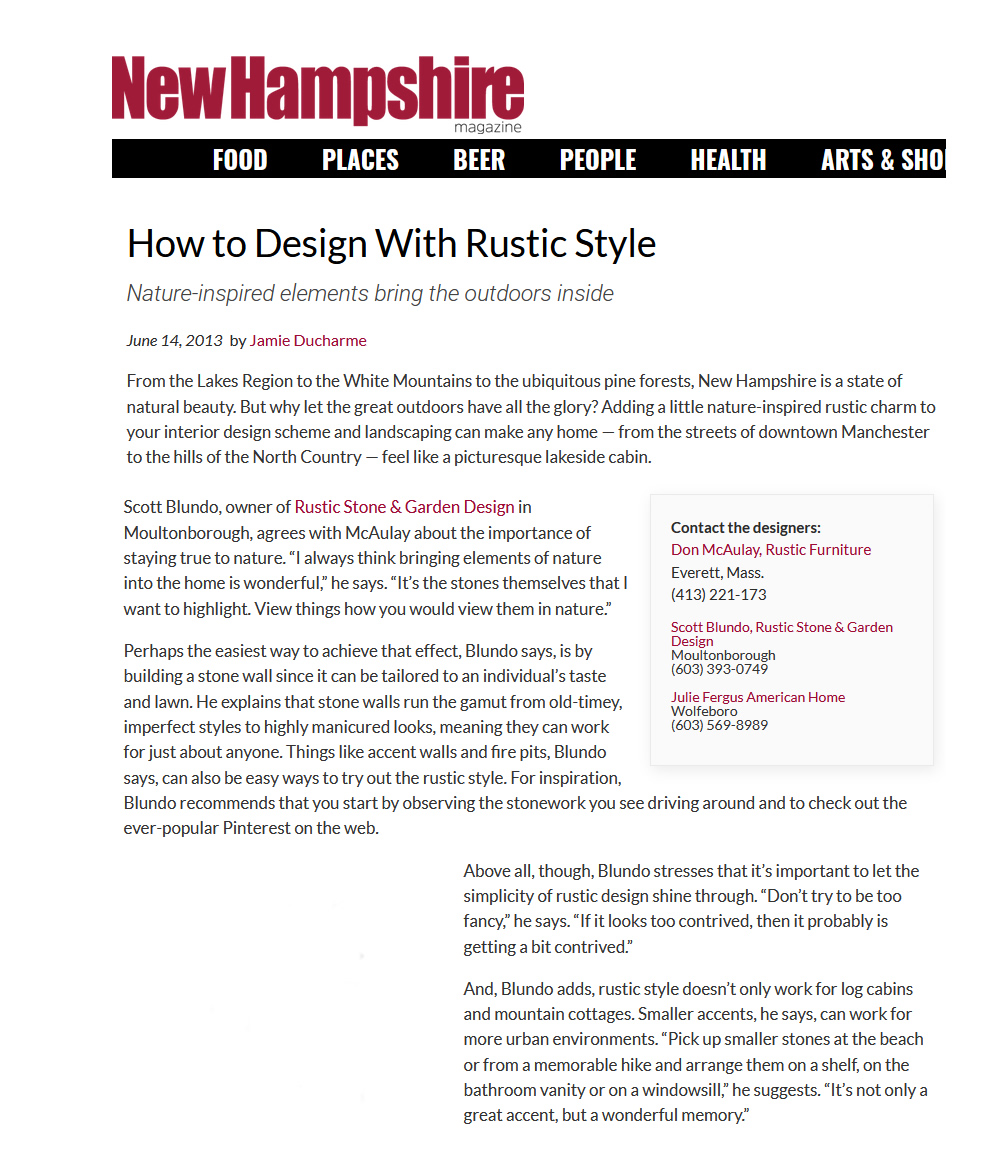
Task: Click the New Hampshire magazine logo
Action: pyautogui.click(x=318, y=94)
